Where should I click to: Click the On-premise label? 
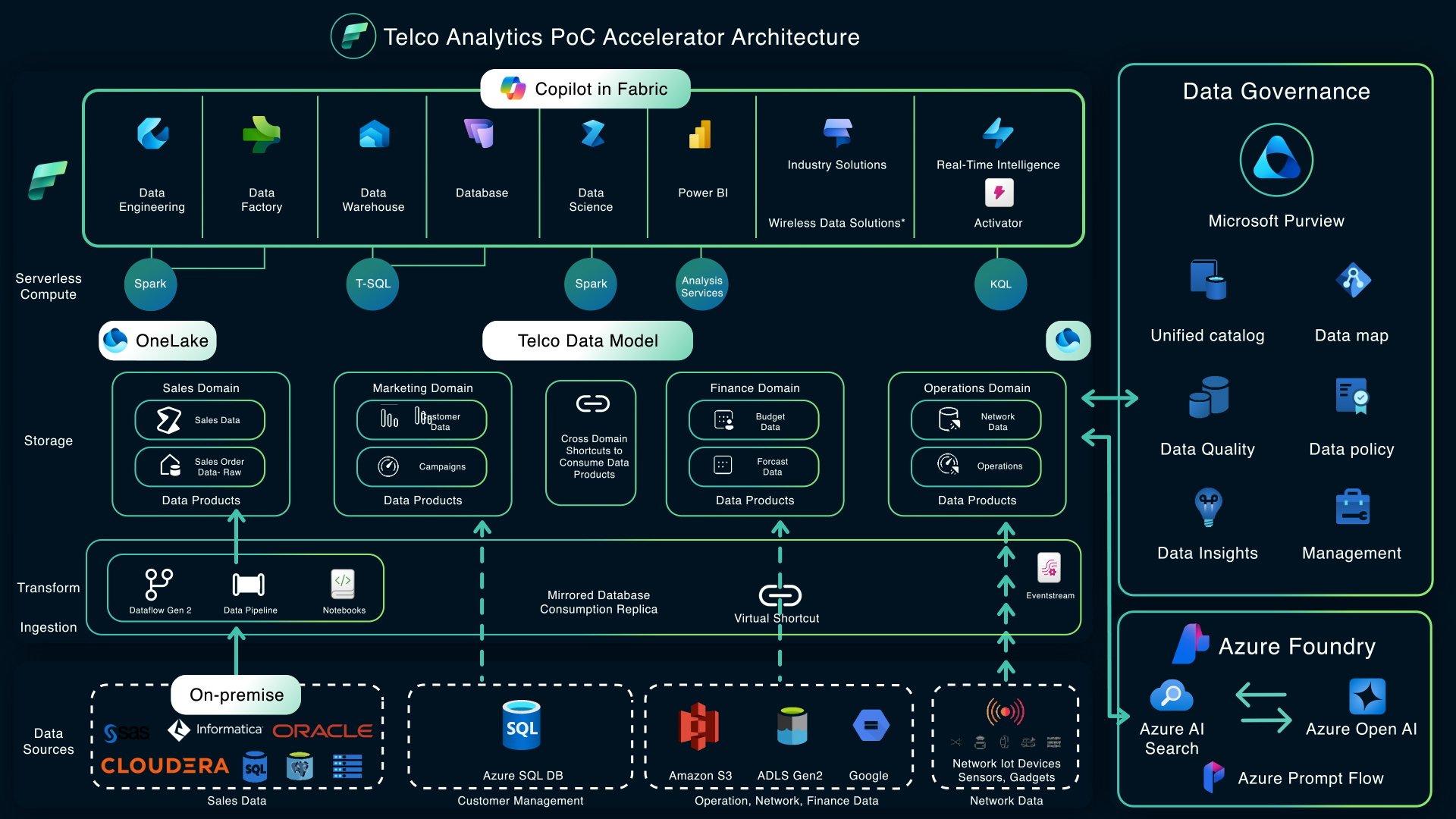pos(236,695)
